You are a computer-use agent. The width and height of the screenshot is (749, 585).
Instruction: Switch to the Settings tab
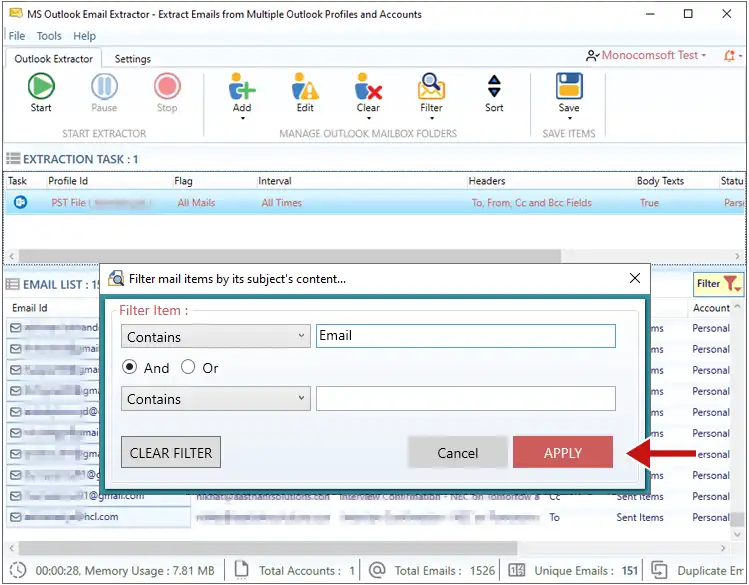[132, 59]
